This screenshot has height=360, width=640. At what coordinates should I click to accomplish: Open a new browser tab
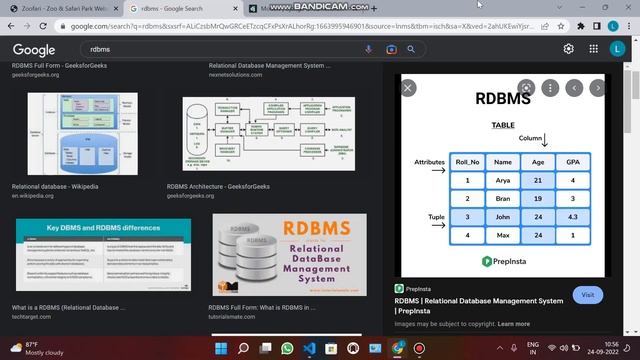374,8
